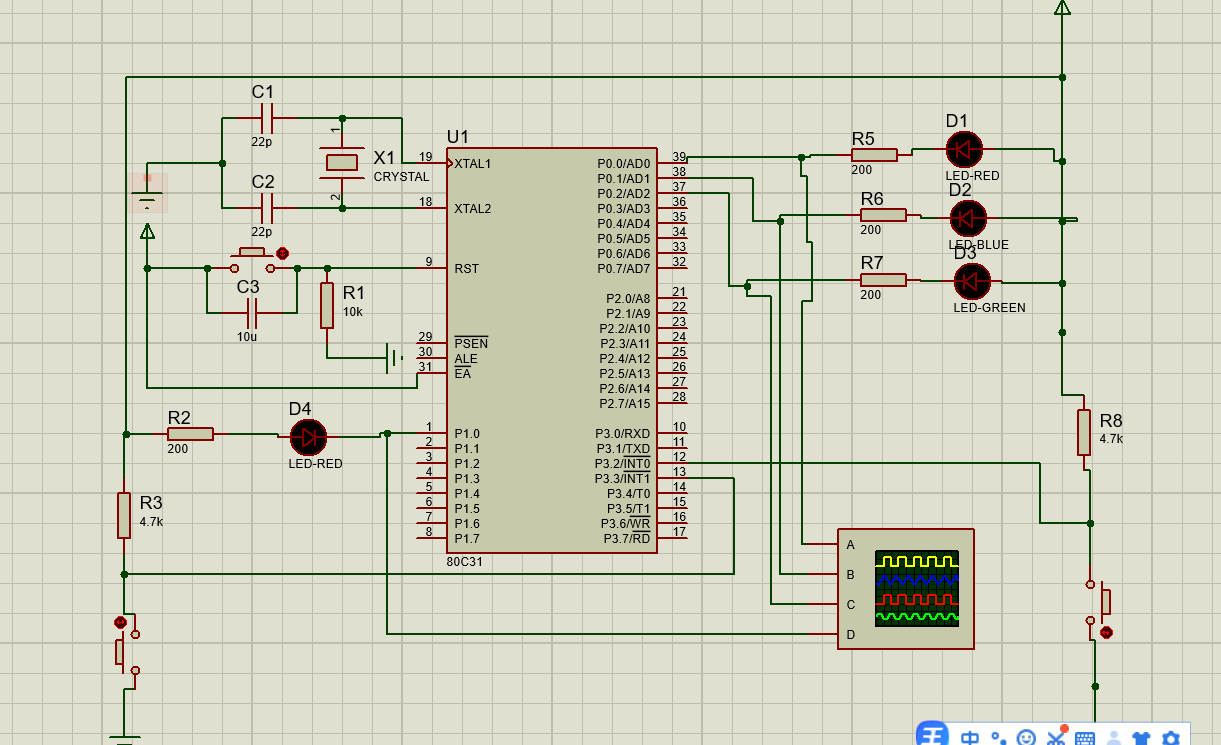Select the 80C31 chip body U1

pos(552,350)
